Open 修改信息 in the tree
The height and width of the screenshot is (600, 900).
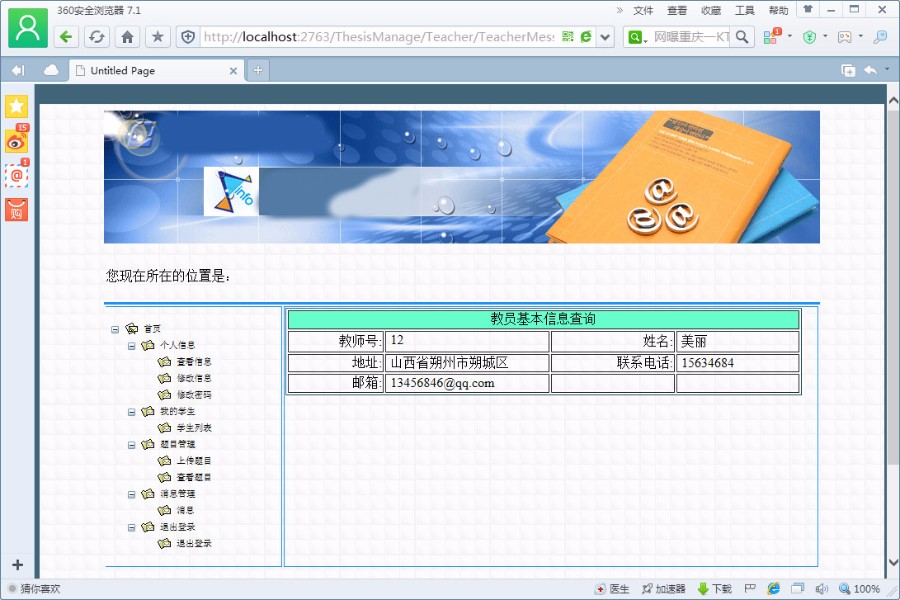193,378
